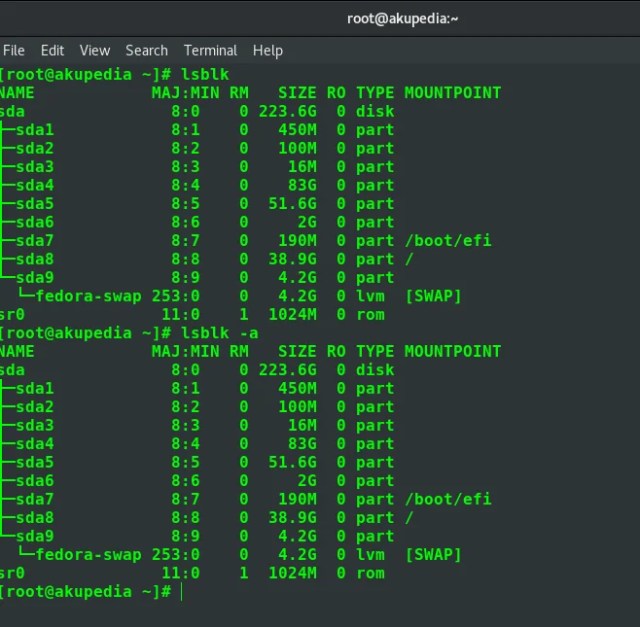640x627 pixels.
Task: Click '38.9G' in the first lsblk output
Action: 292,259
